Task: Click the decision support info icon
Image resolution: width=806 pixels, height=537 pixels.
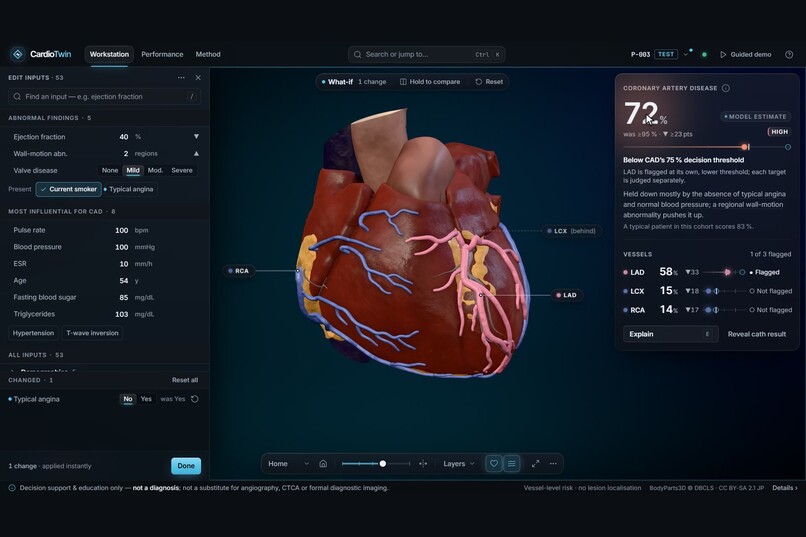Action: click(12, 488)
